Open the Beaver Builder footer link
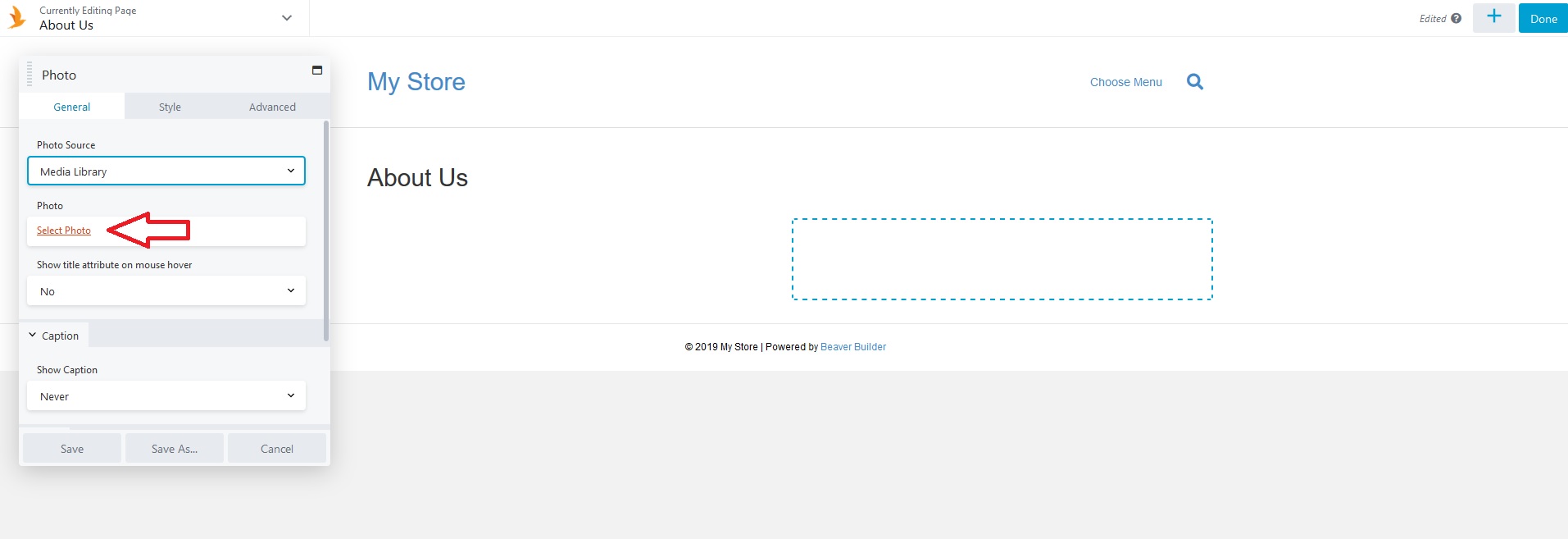The height and width of the screenshot is (539, 1568). 853,347
